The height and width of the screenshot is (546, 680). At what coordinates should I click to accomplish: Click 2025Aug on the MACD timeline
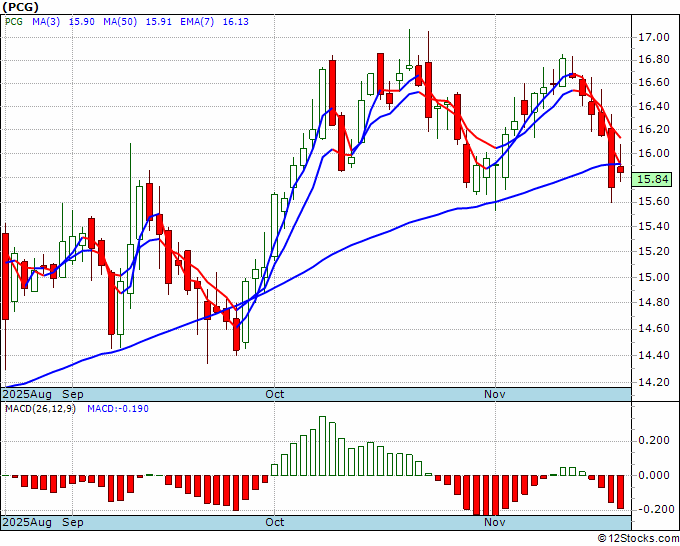(27, 522)
